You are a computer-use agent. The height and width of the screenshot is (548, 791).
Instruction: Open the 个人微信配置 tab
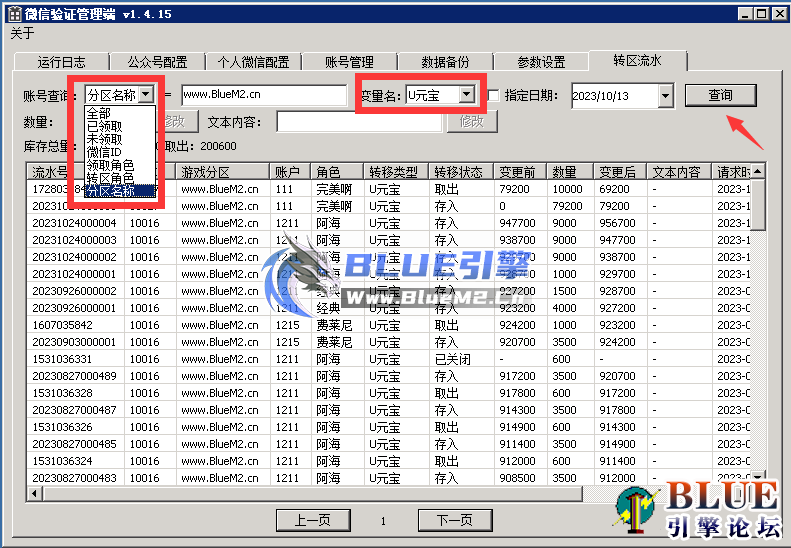click(x=253, y=62)
